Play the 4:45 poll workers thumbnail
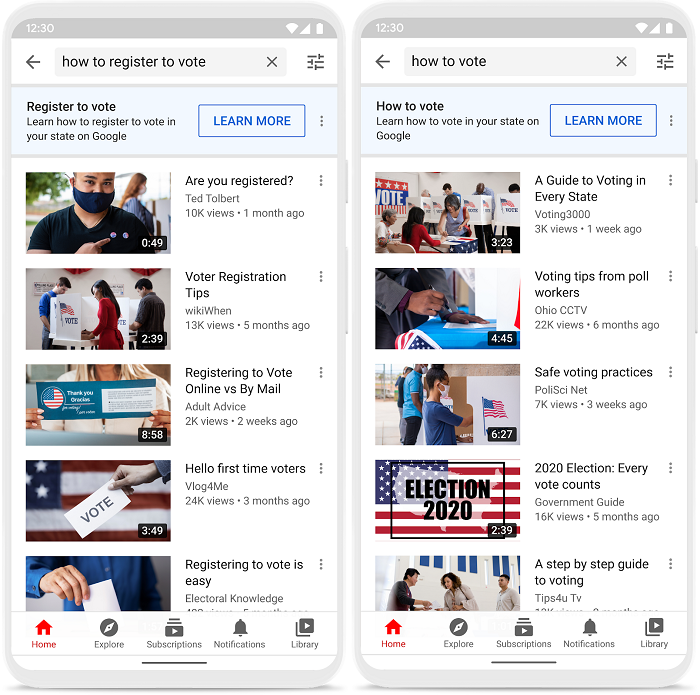 click(447, 308)
